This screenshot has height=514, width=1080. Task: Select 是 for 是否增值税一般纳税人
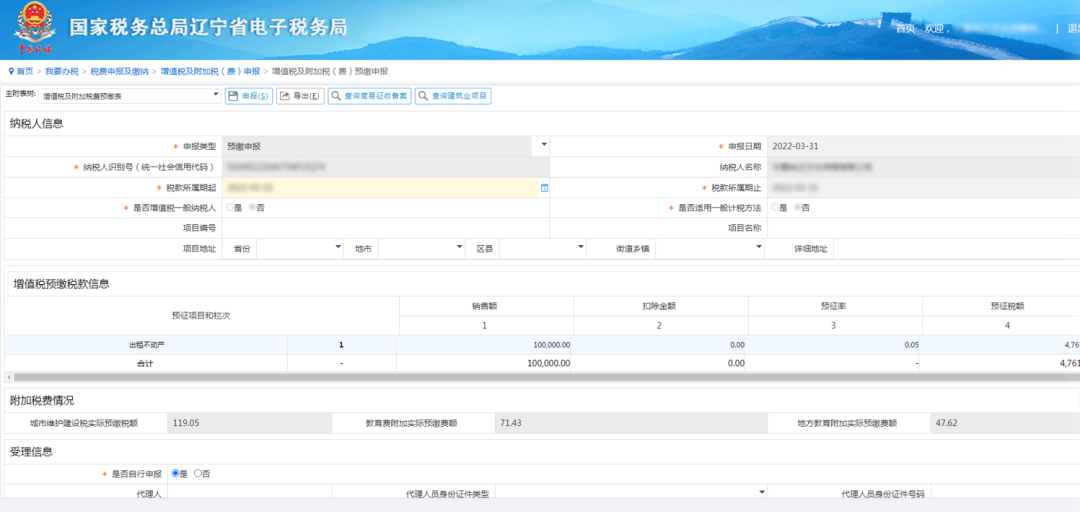point(230,207)
